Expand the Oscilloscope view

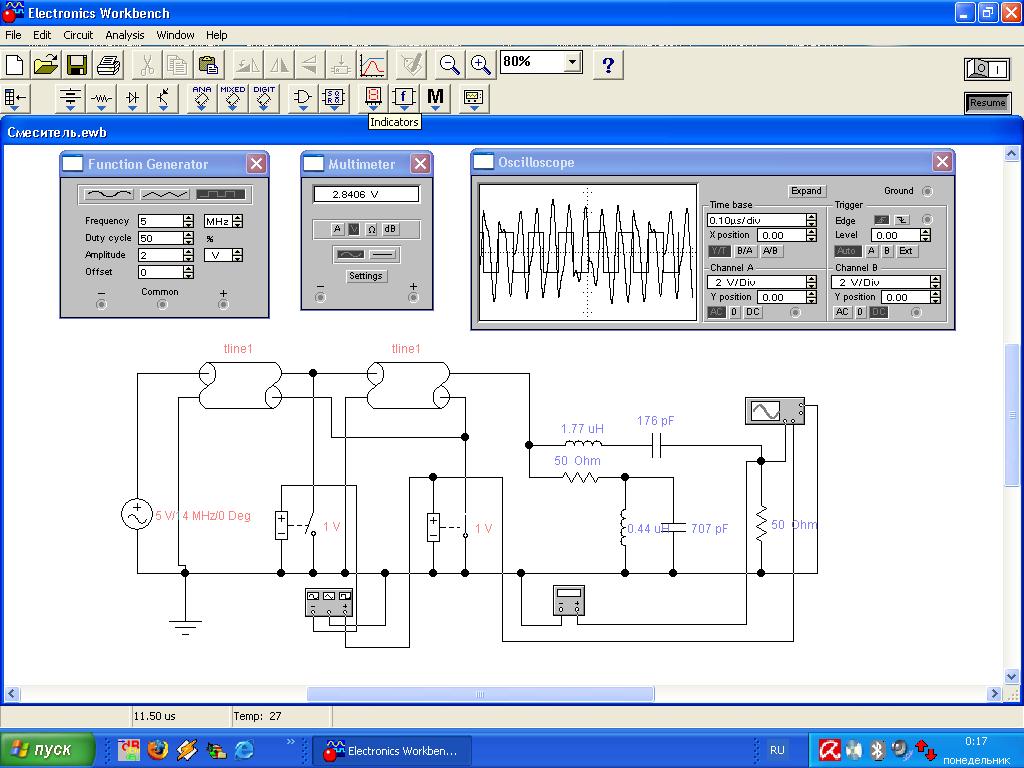[806, 191]
